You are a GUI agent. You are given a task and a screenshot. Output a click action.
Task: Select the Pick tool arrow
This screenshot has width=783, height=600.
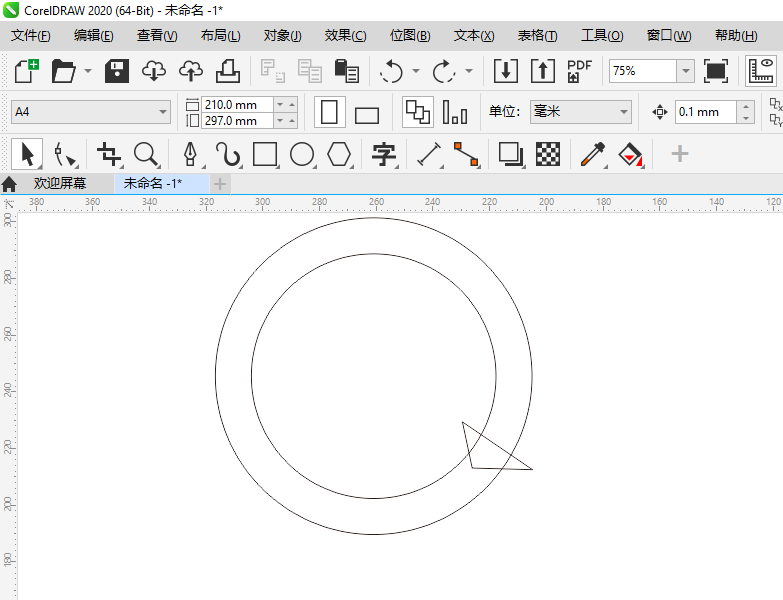[x=28, y=154]
